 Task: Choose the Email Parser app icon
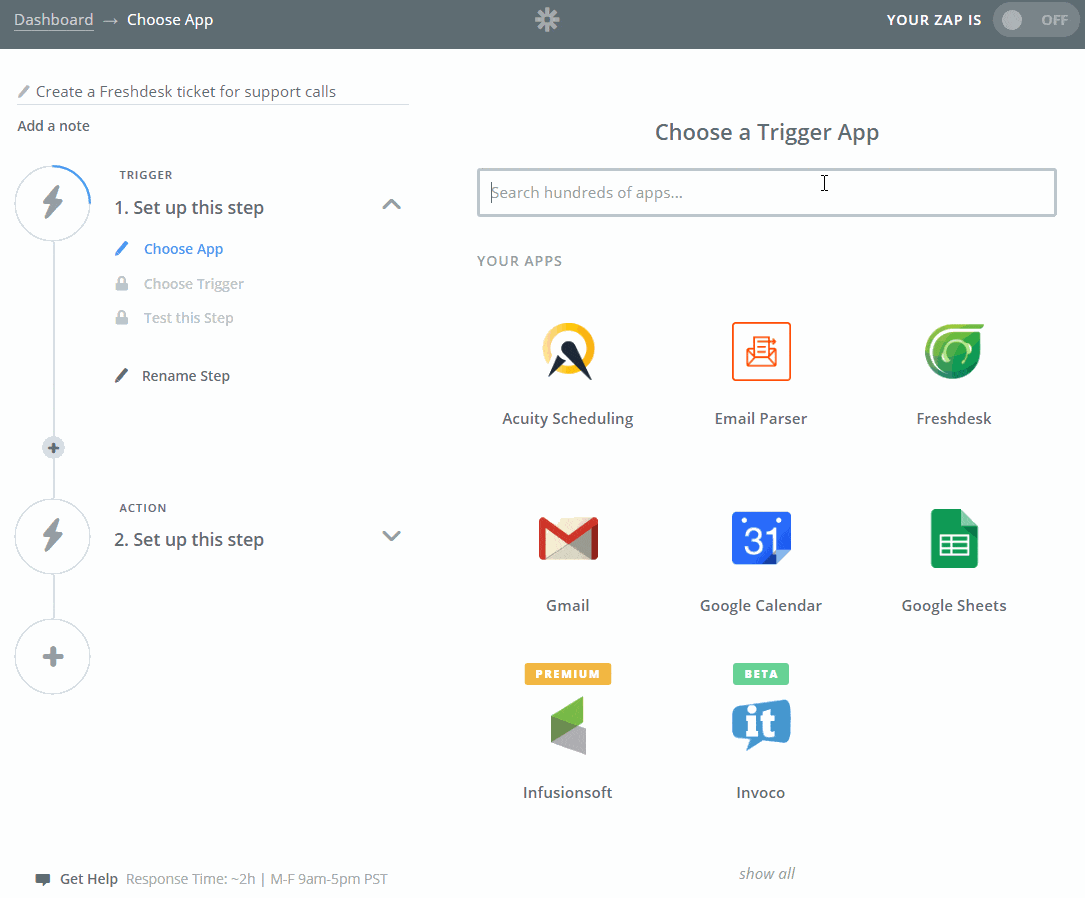click(761, 351)
